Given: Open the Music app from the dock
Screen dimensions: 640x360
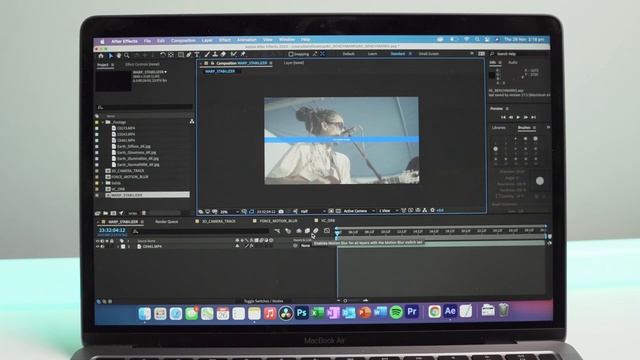Looking at the screenshot, I should pos(270,314).
